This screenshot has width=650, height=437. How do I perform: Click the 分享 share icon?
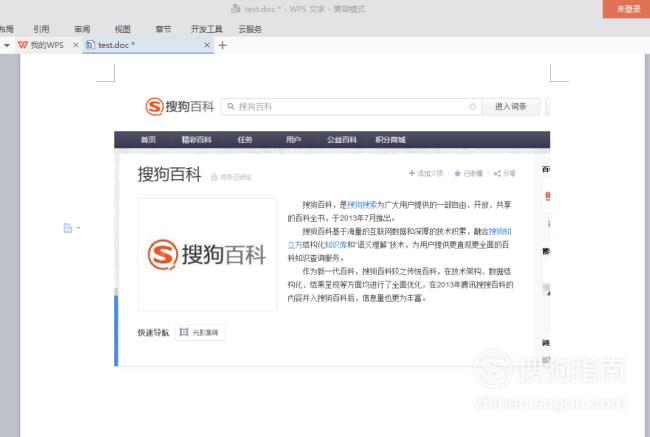[497, 173]
